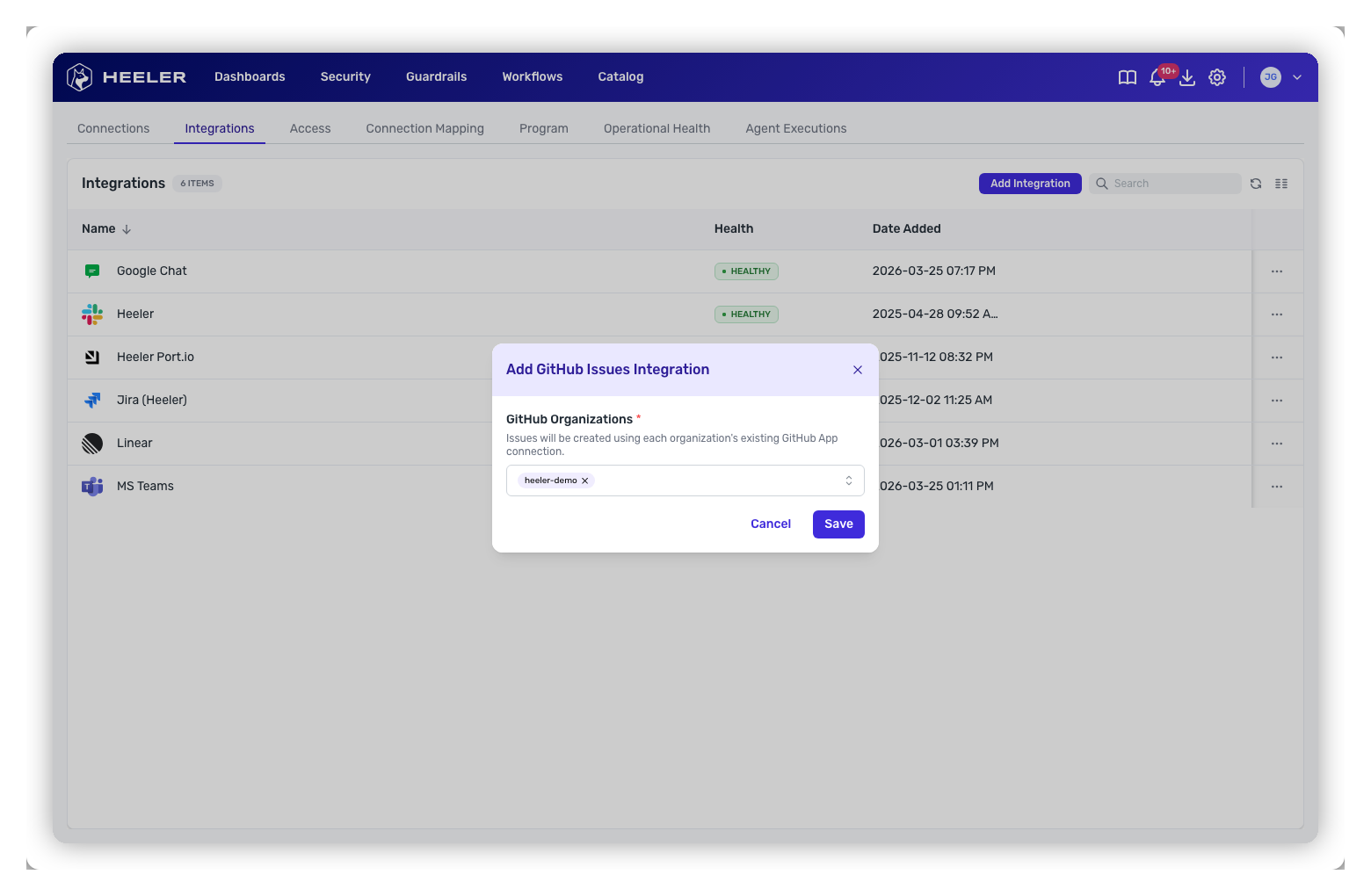This screenshot has width=1371, height=896.
Task: Open the Workflows menu
Action: (533, 77)
